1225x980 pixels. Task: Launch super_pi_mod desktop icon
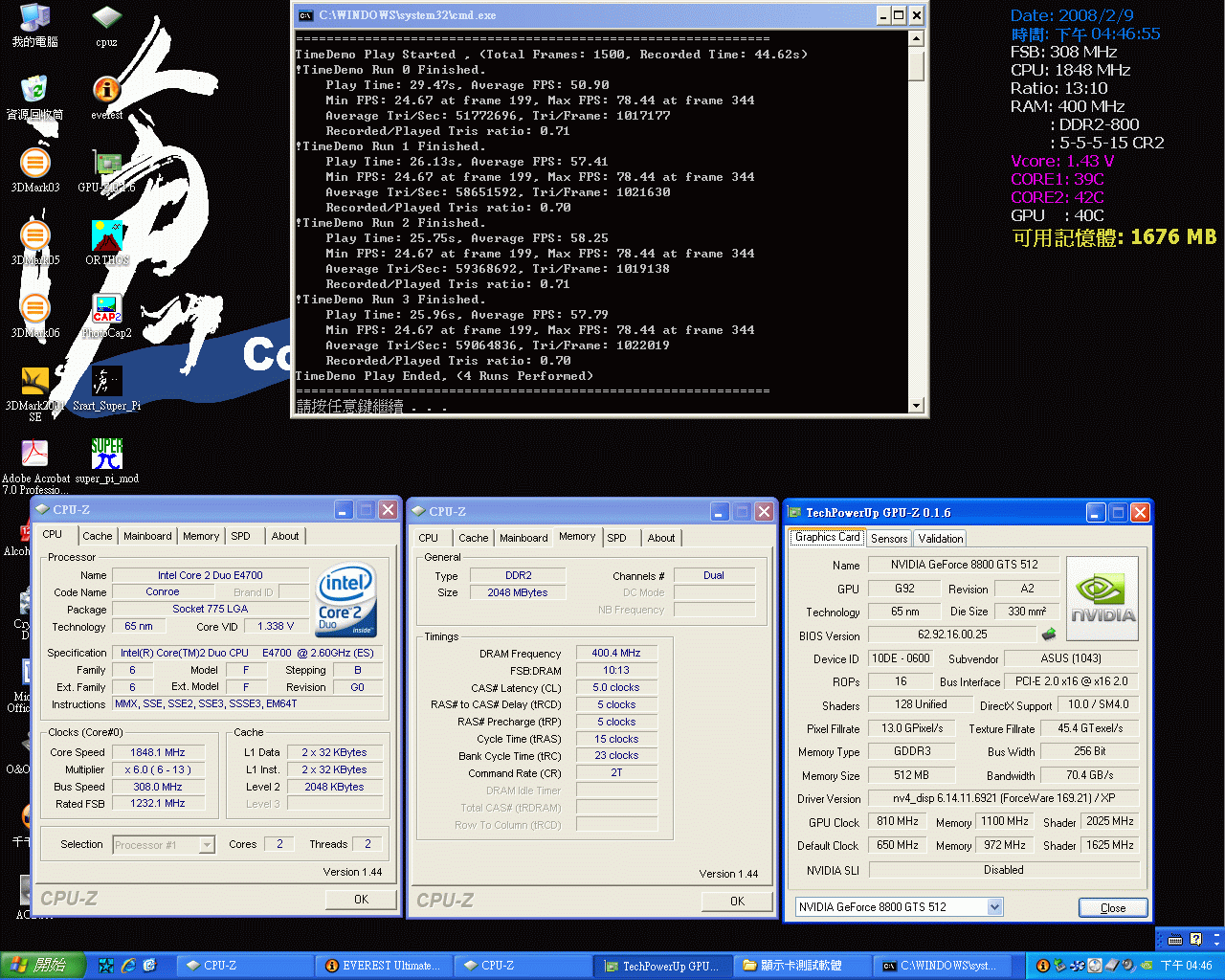pos(106,454)
